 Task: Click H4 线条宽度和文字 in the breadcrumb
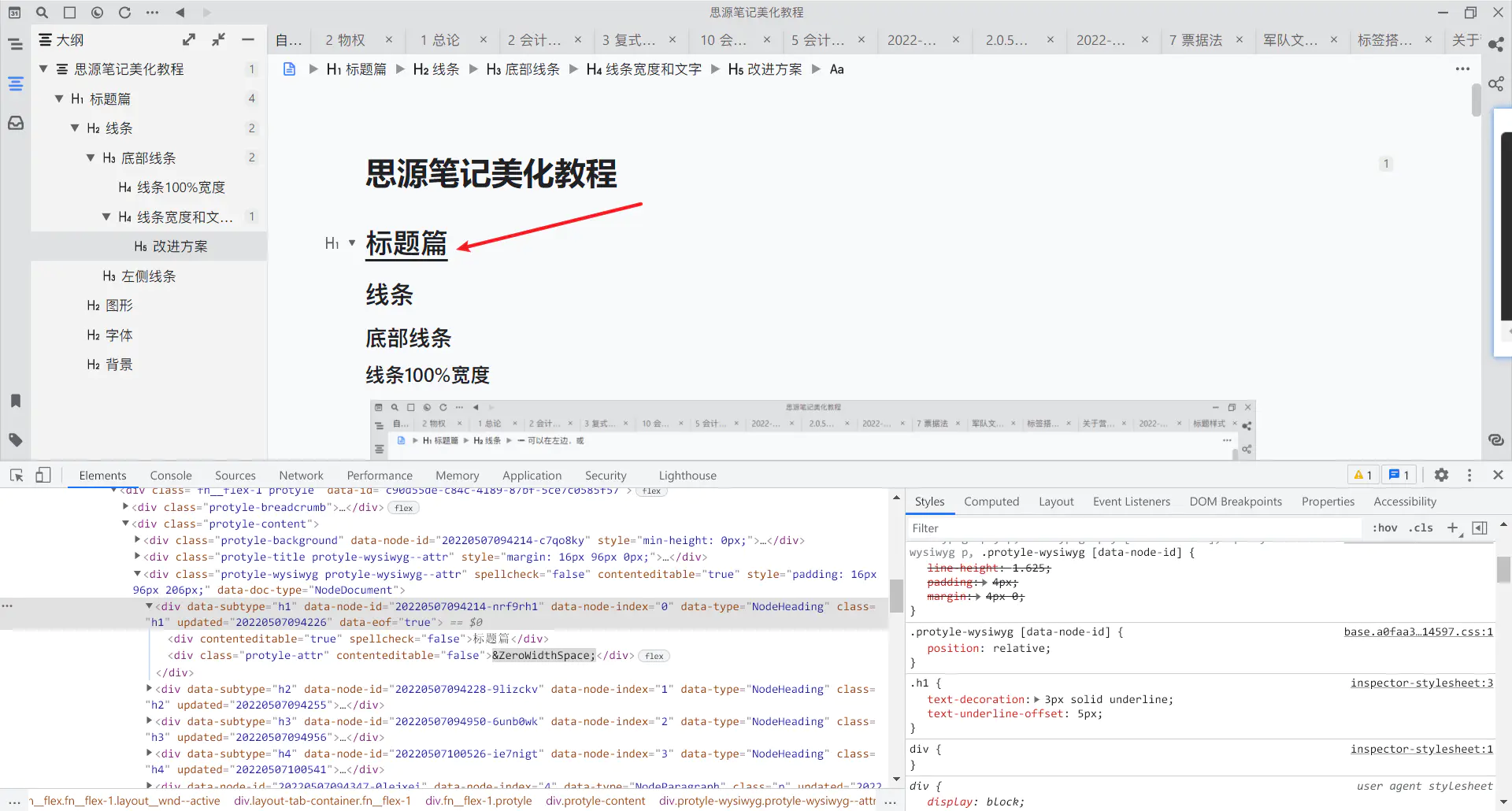pos(643,69)
